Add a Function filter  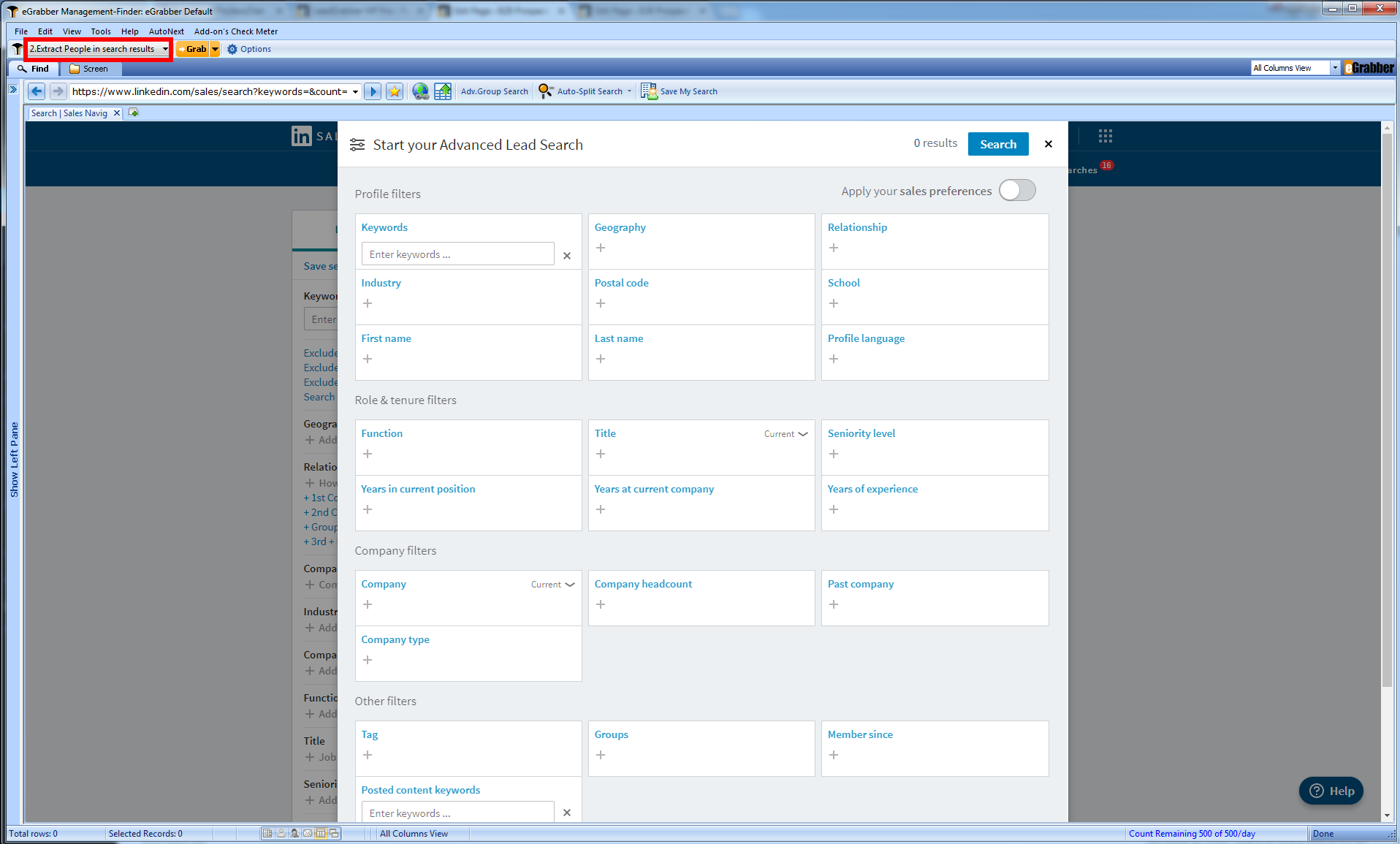point(368,454)
